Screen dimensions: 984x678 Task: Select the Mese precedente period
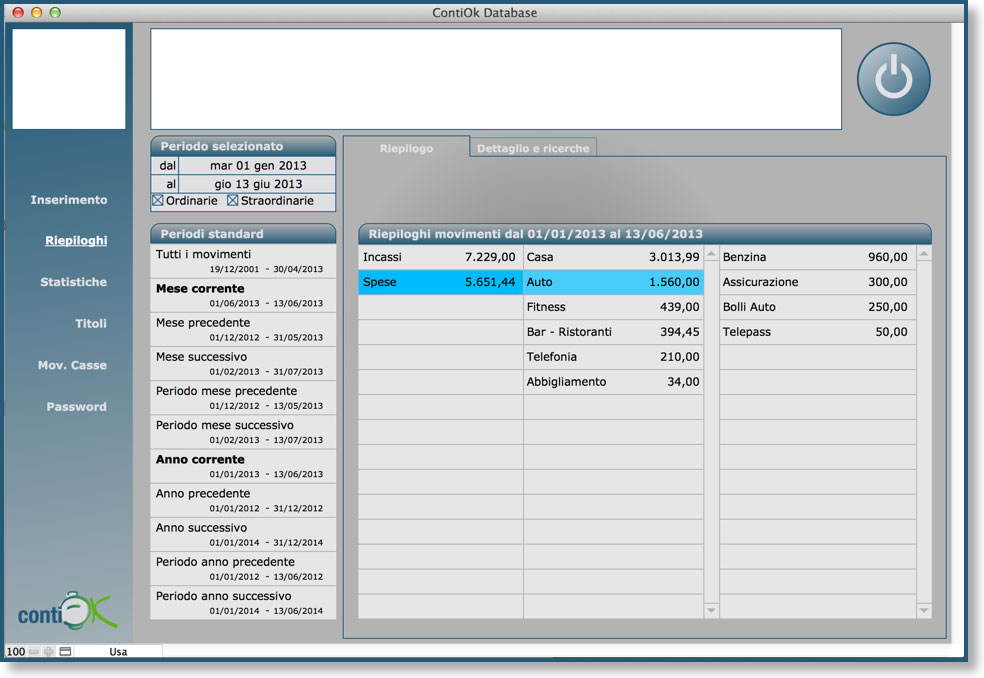(243, 329)
